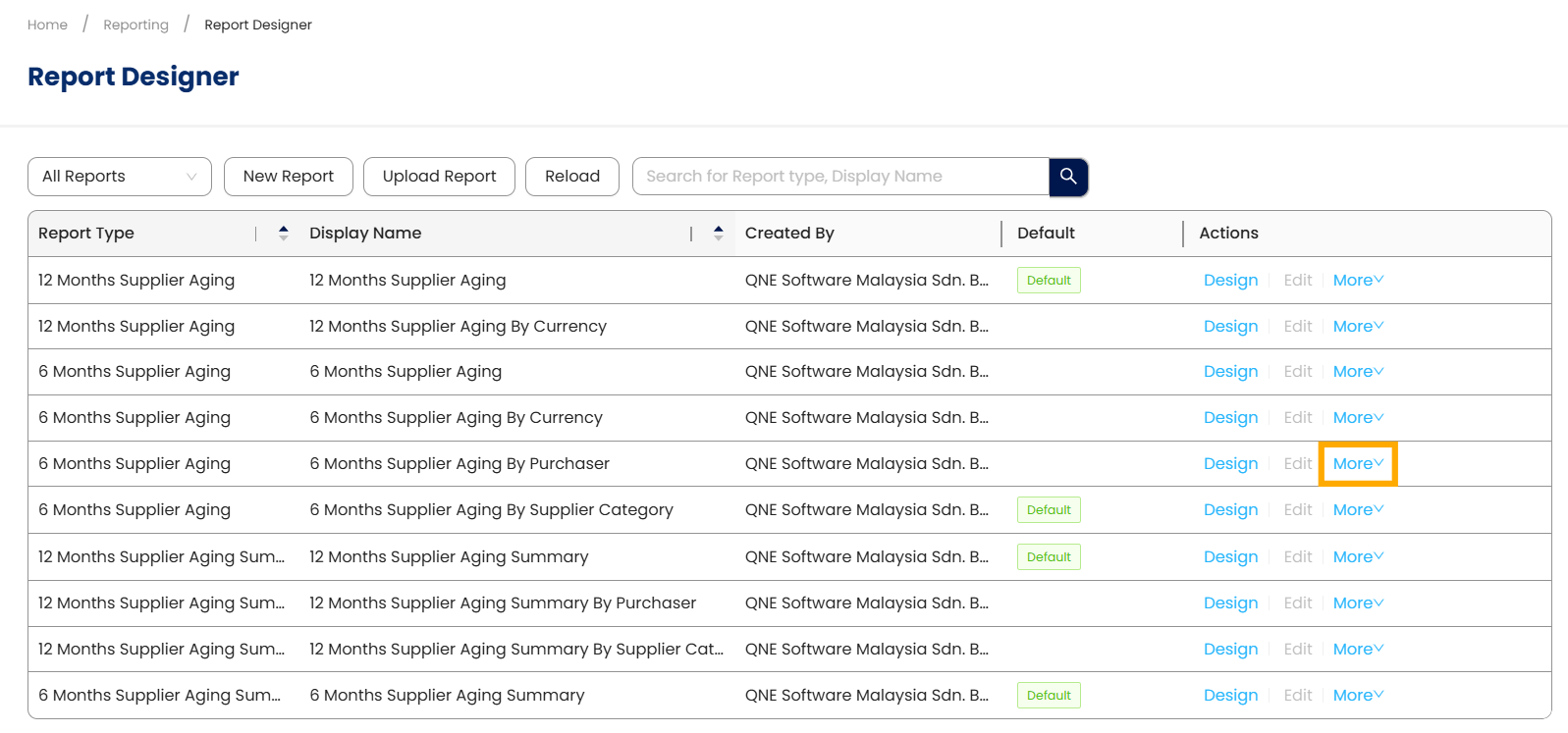
Task: Click Default tag on 12 Months Supplier Aging
Action: (x=1049, y=280)
